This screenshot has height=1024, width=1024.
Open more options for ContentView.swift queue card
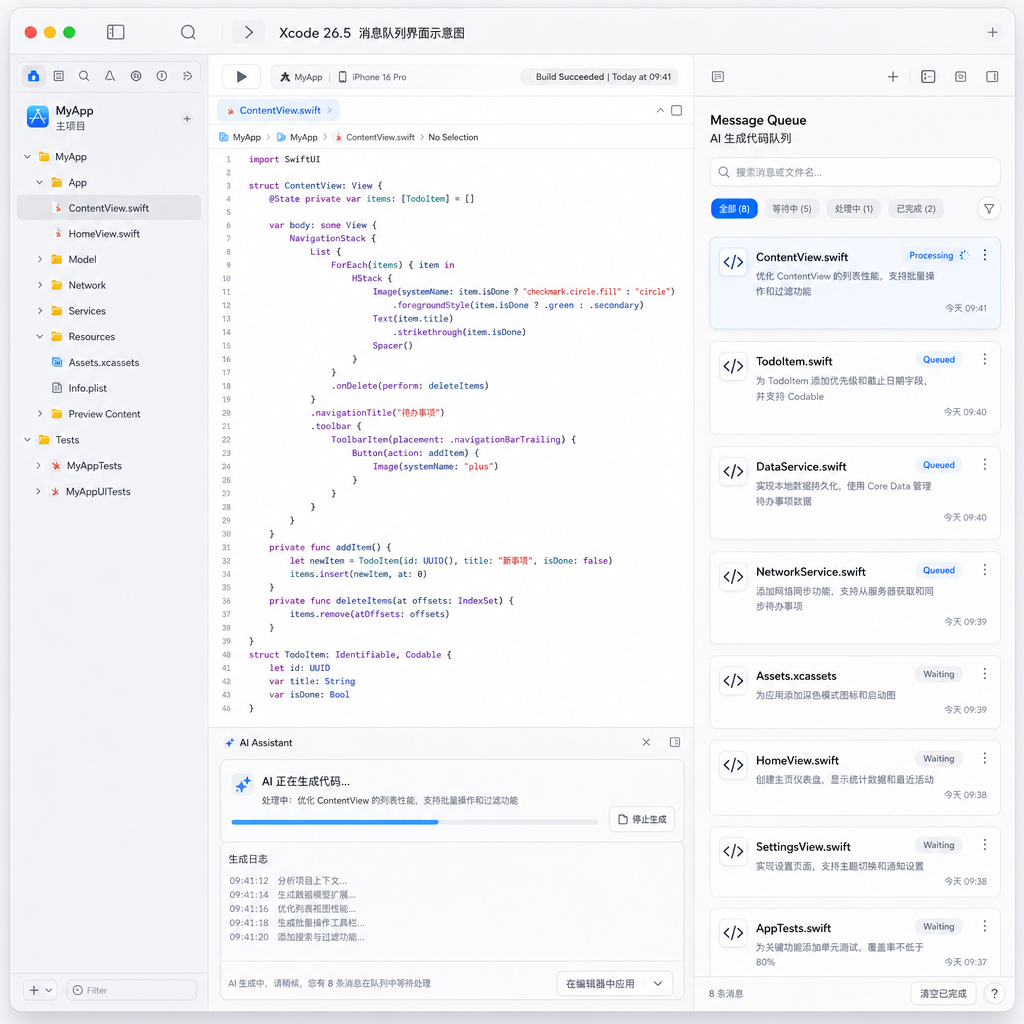click(985, 255)
